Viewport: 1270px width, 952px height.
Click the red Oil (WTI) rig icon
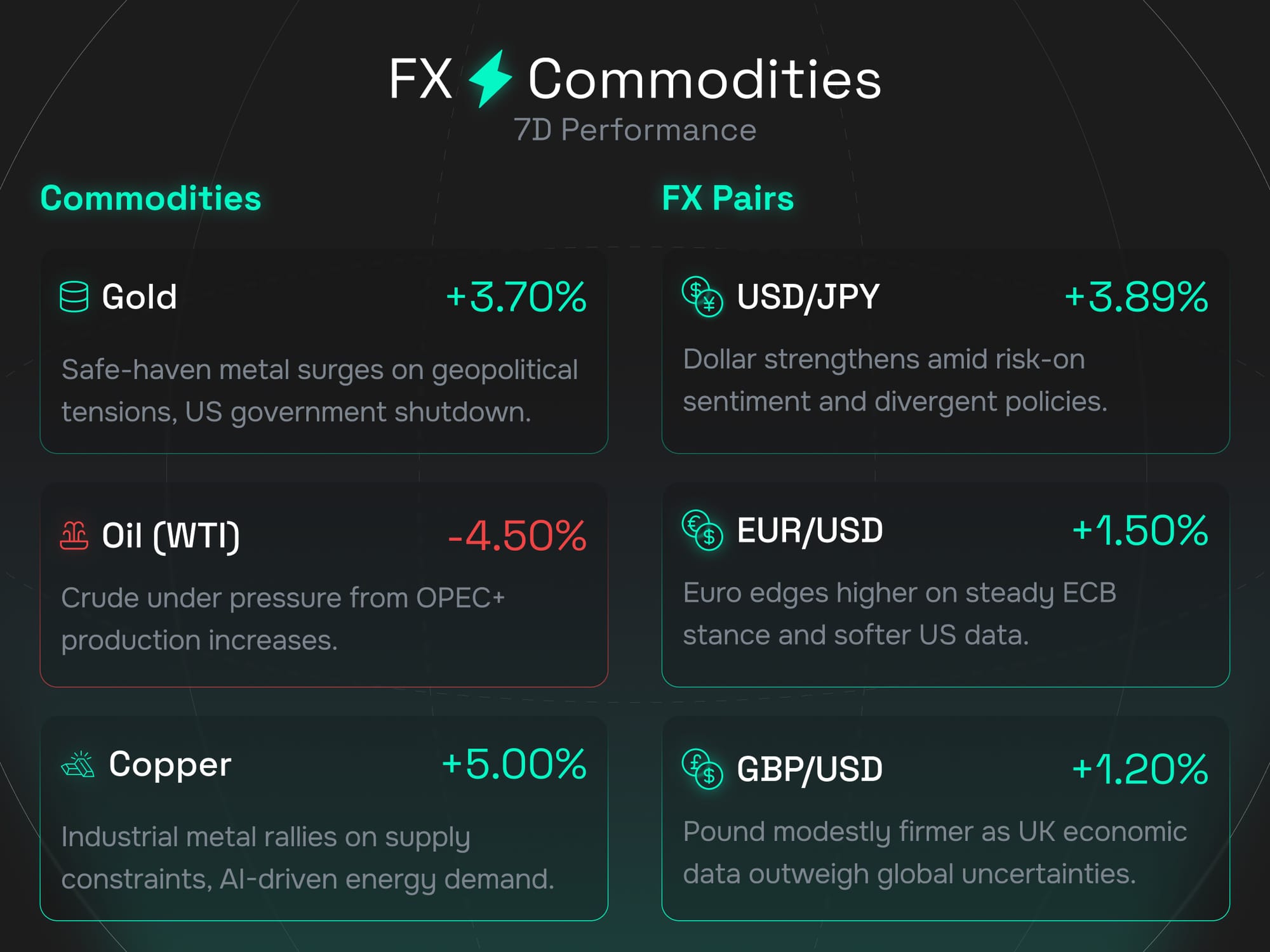pos(74,535)
